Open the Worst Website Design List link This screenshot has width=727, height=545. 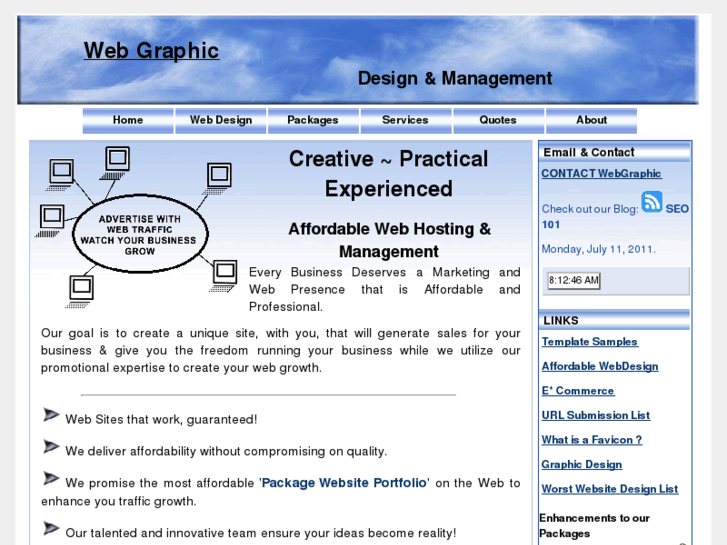coord(610,489)
